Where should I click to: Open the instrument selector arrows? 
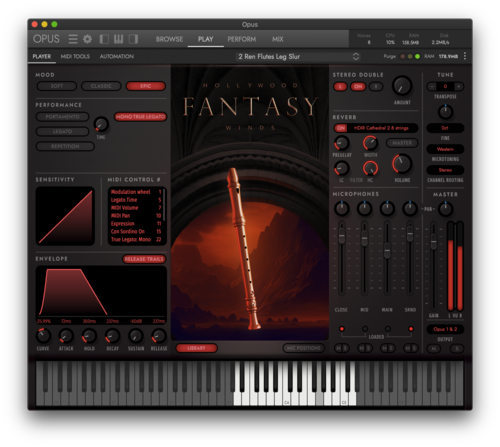(x=356, y=56)
